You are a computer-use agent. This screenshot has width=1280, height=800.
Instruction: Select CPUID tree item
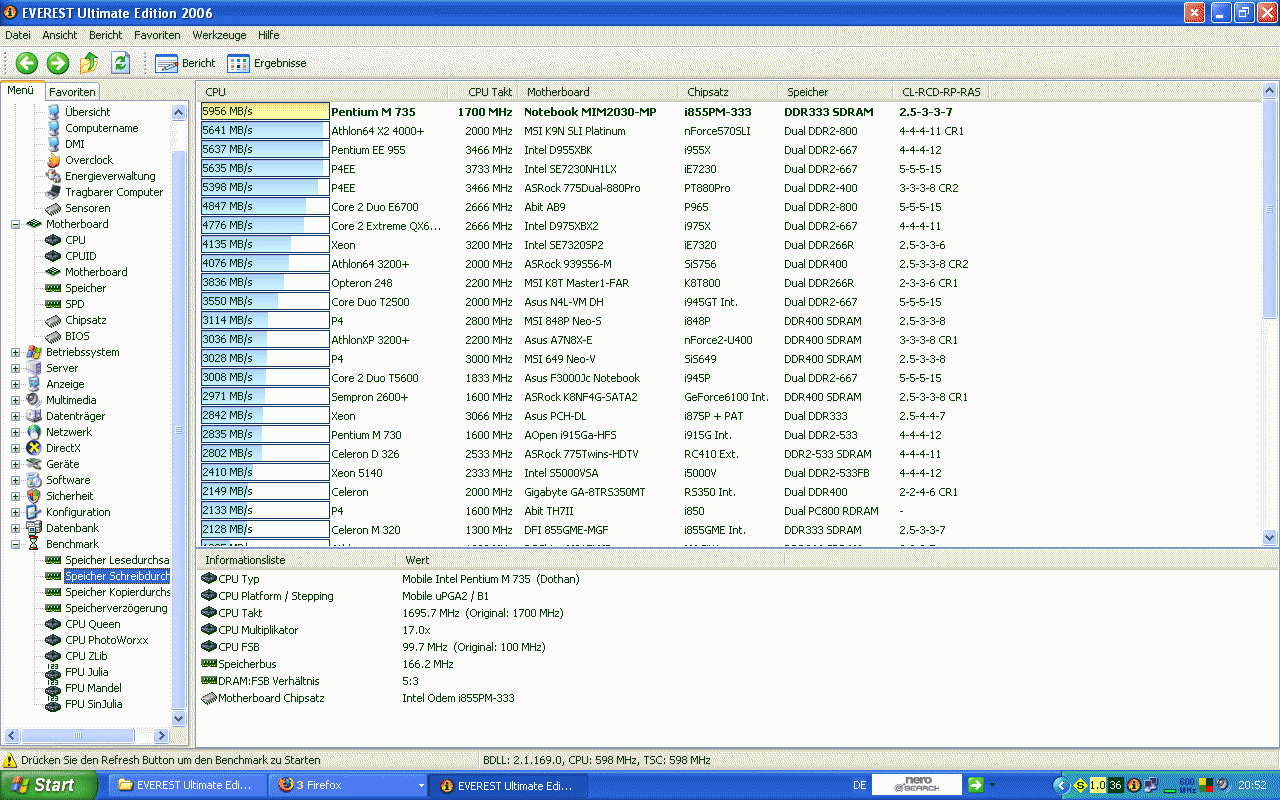(x=81, y=256)
